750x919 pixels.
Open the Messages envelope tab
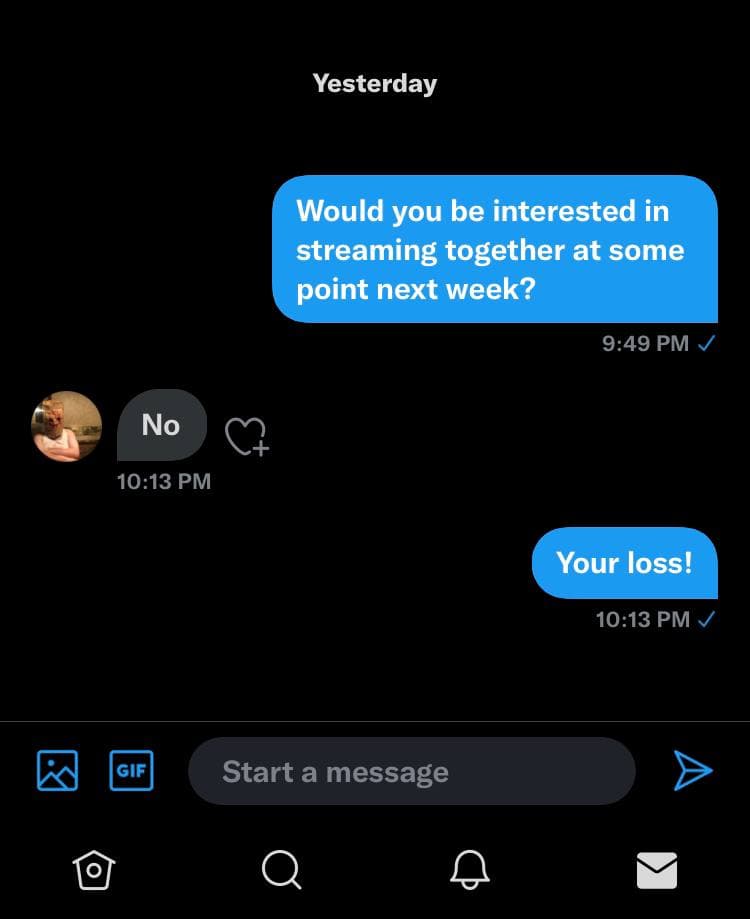pos(657,870)
